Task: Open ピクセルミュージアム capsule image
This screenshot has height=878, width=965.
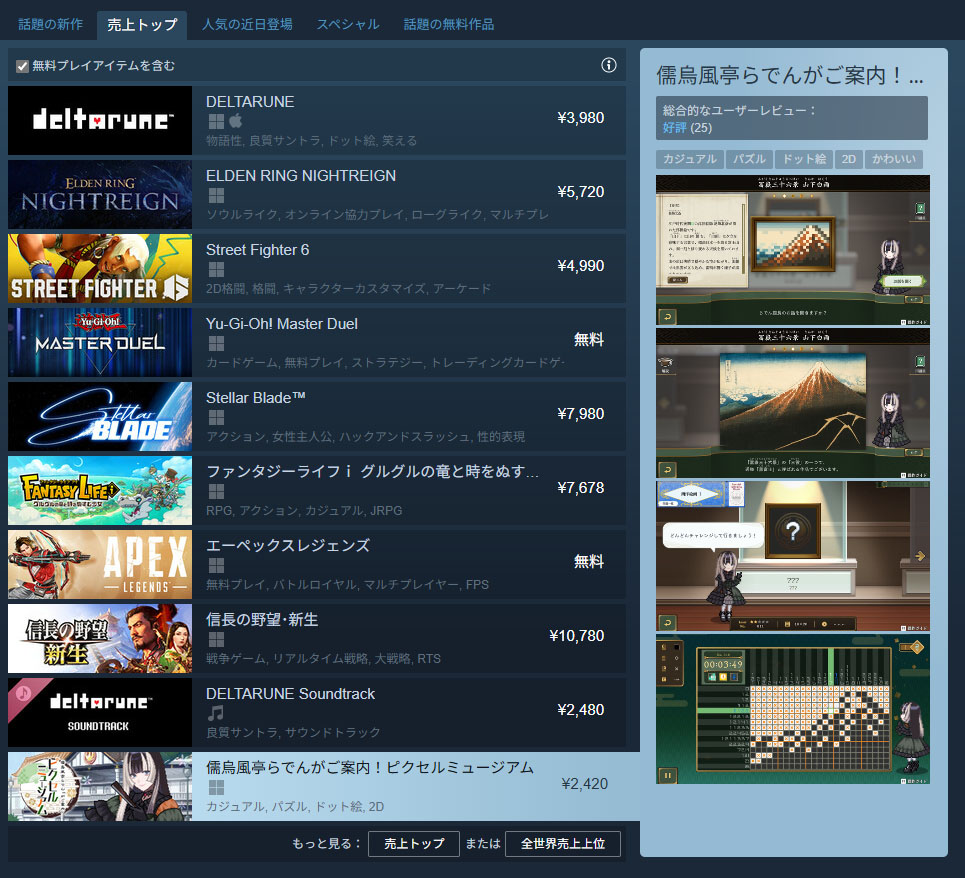Action: (x=100, y=786)
